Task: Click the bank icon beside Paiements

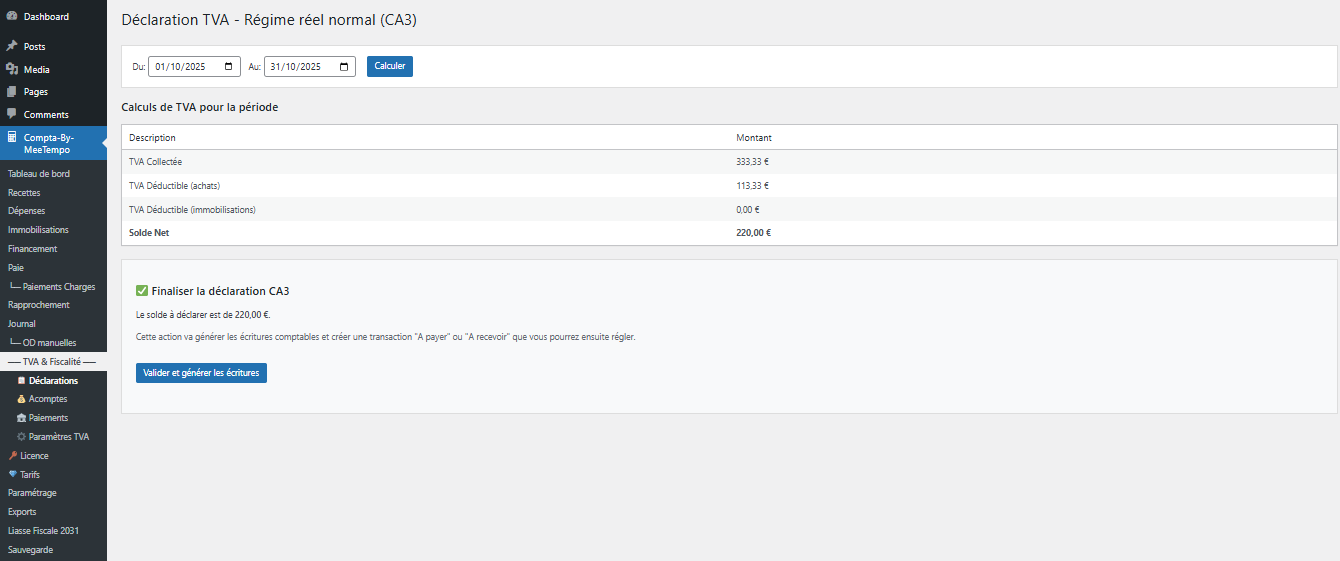Action: click(21, 418)
